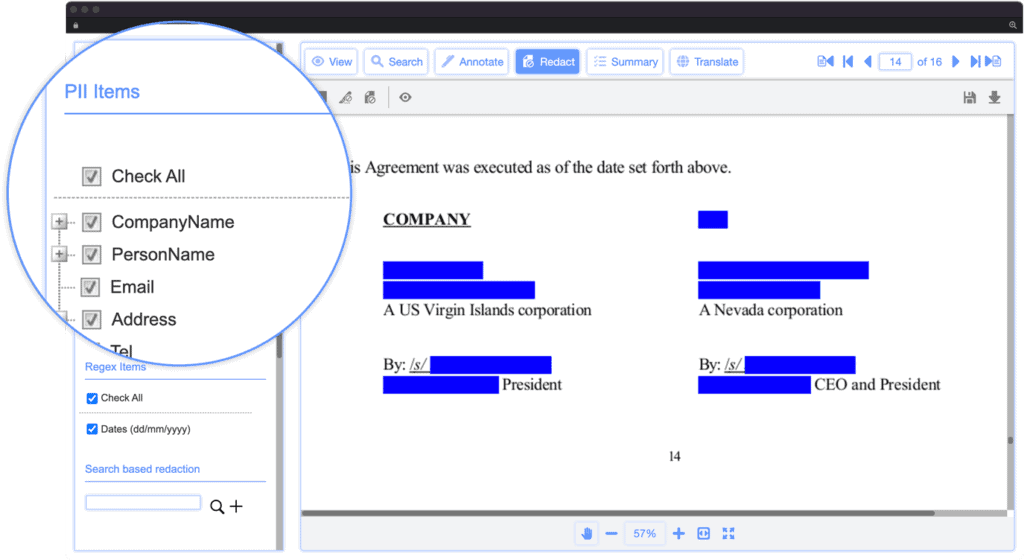The height and width of the screenshot is (560, 1024).
Task: Toggle redaction preview eye icon
Action: pos(405,97)
